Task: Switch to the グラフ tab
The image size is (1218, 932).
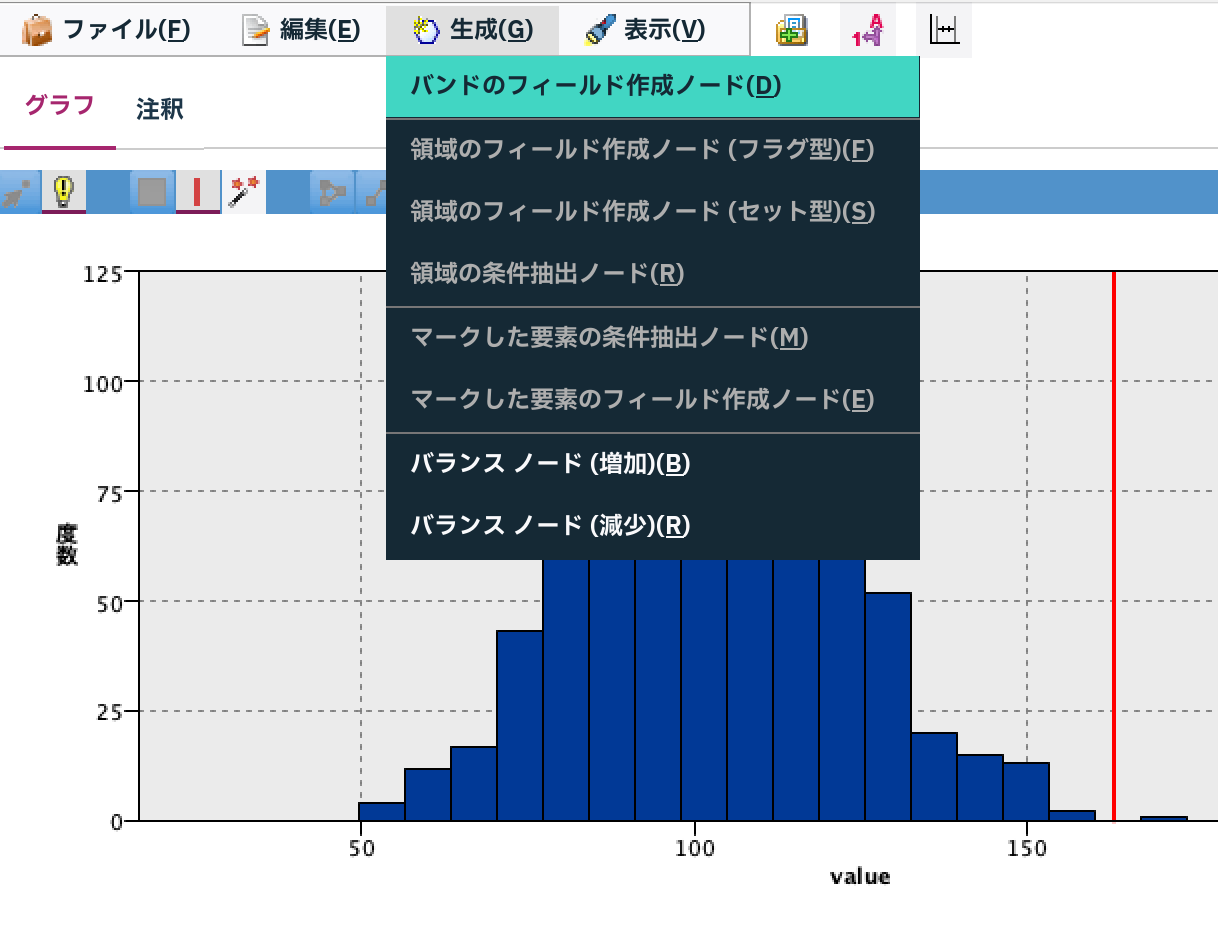Action: 60,110
